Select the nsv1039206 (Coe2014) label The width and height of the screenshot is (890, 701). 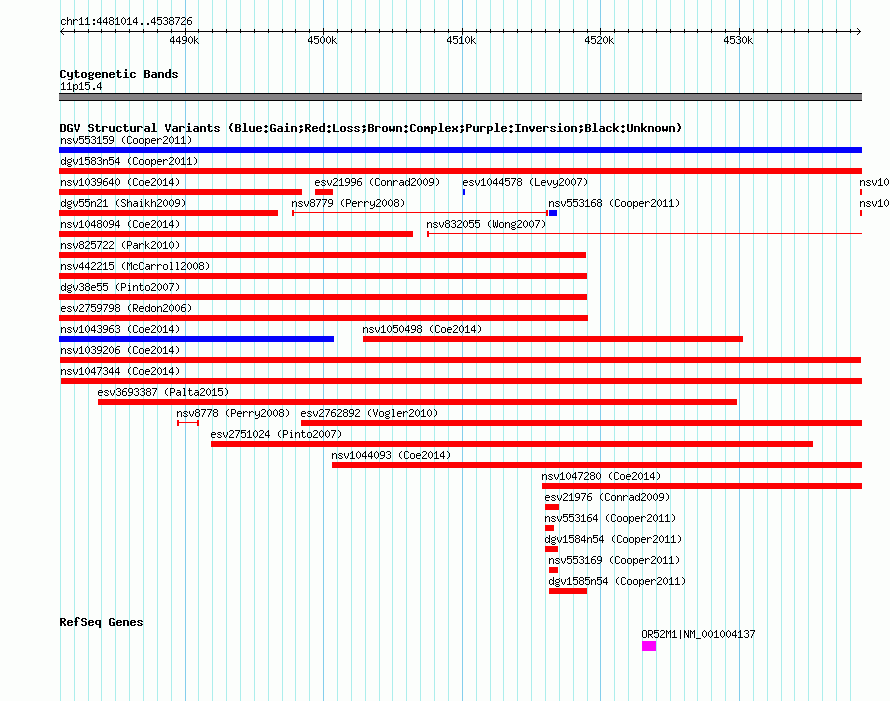(120, 350)
